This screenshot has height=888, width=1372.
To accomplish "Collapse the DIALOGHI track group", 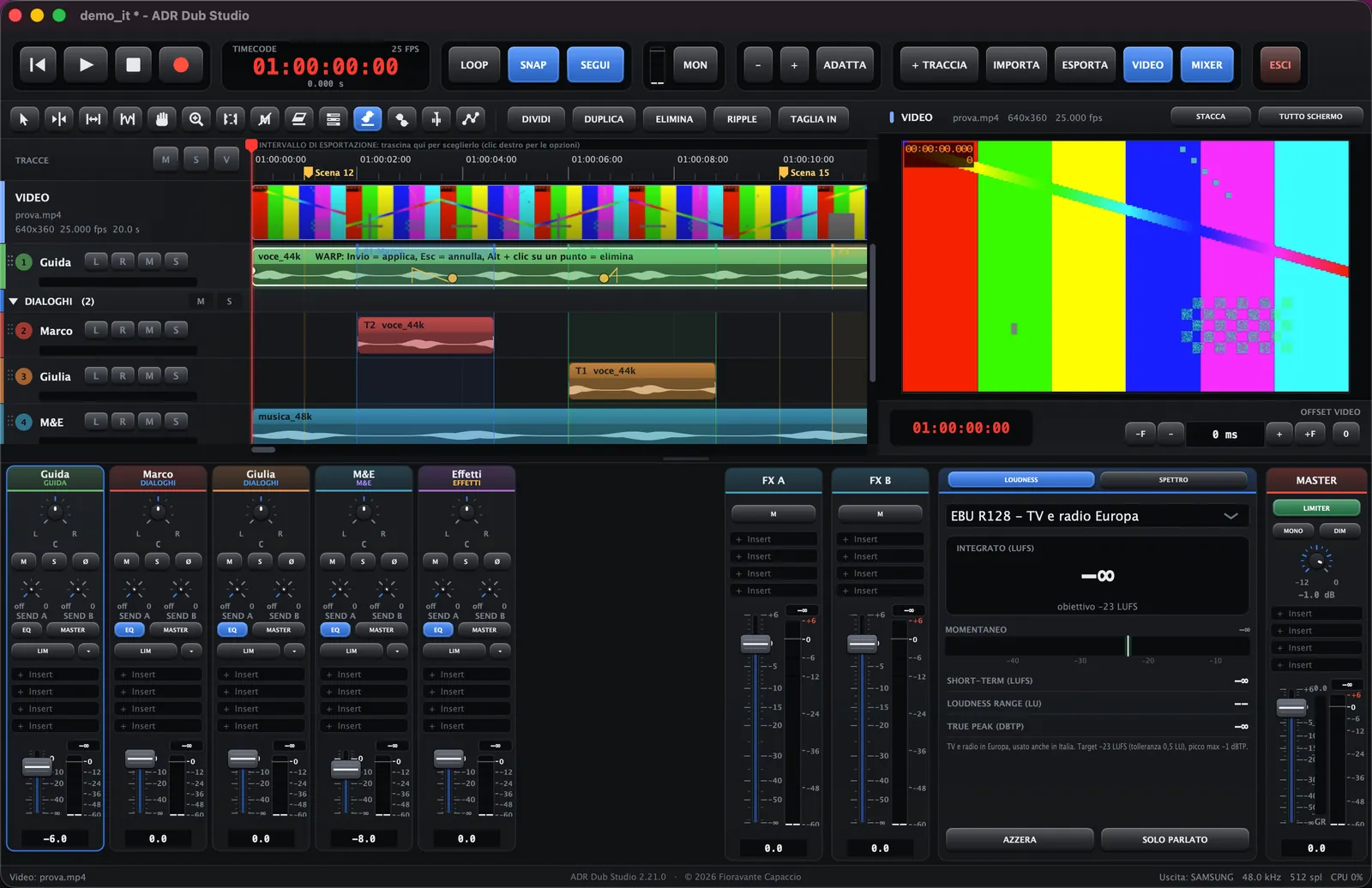I will coord(14,302).
